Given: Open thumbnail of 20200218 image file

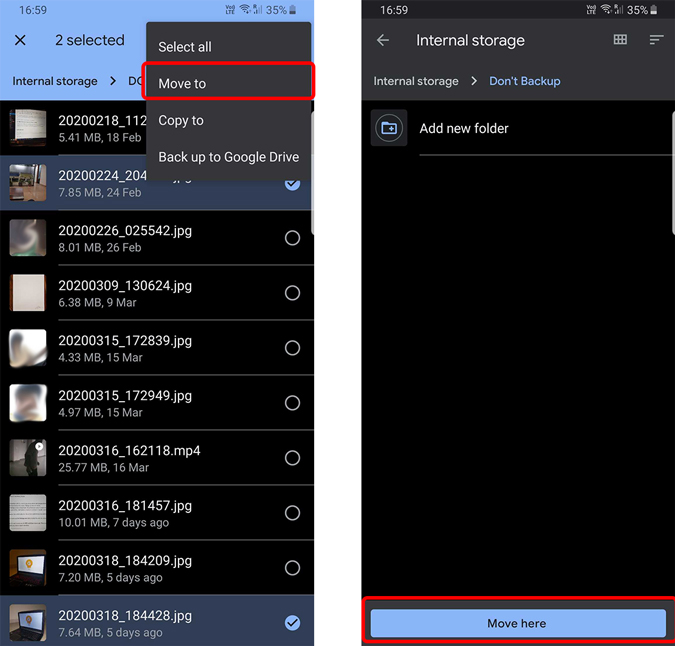Looking at the screenshot, I should tap(28, 127).
